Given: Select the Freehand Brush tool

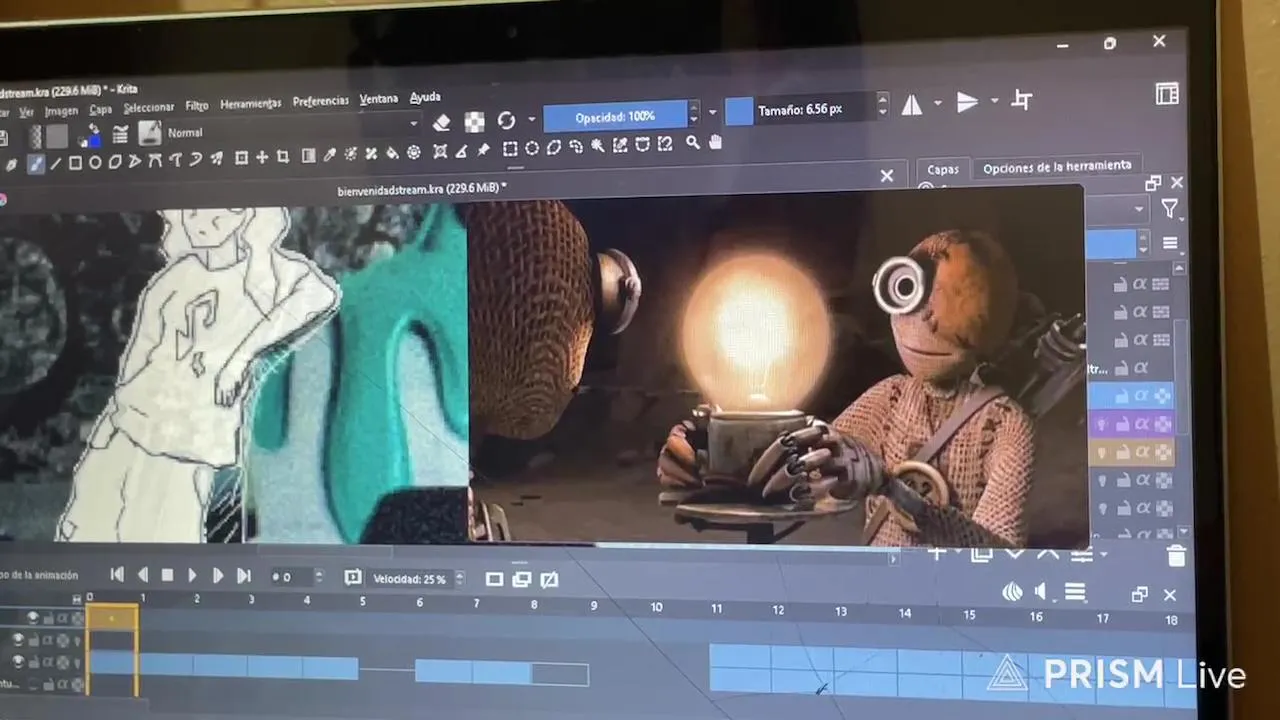Looking at the screenshot, I should 36,164.
